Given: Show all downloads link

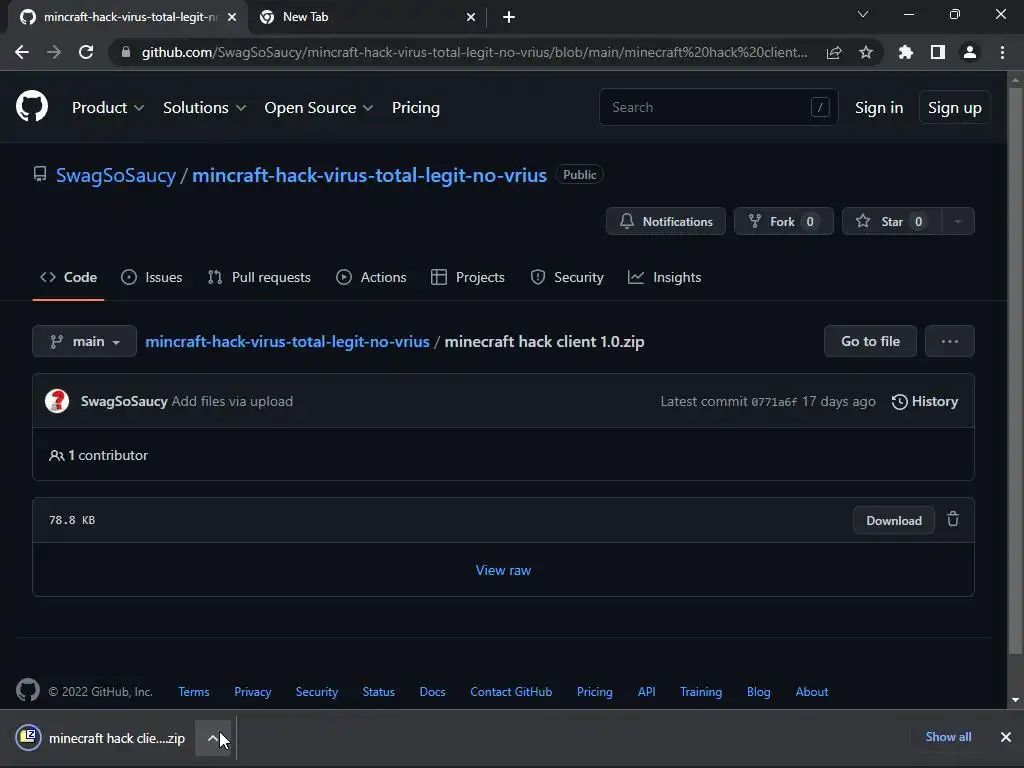Looking at the screenshot, I should 948,737.
